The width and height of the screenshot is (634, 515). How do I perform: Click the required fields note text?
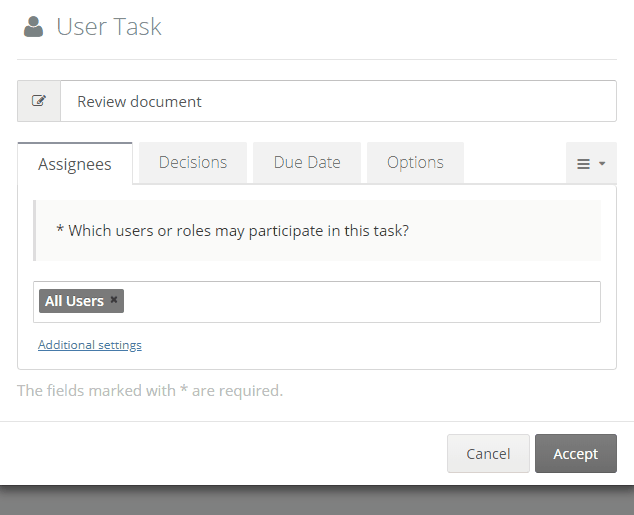pos(150,390)
